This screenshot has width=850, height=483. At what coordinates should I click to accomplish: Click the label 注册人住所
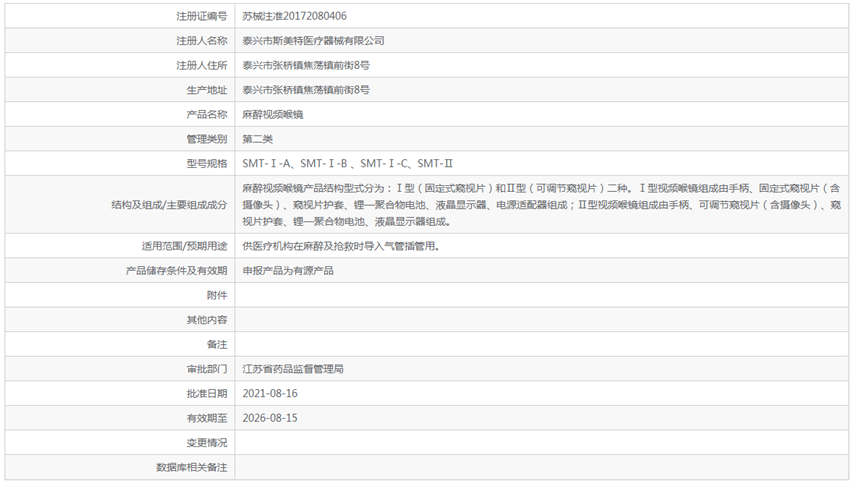click(x=202, y=66)
